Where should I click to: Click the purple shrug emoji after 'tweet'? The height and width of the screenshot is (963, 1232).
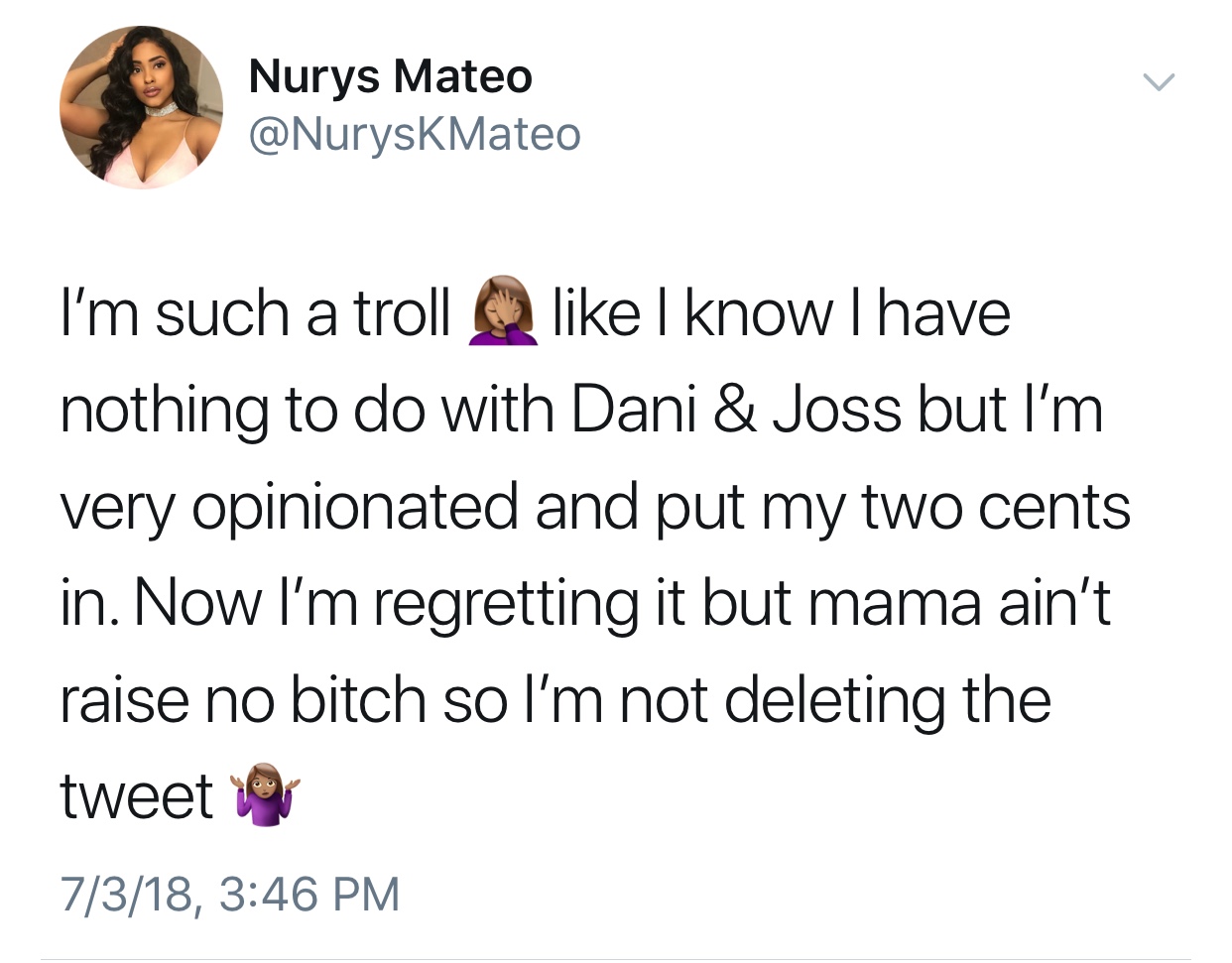point(264,795)
